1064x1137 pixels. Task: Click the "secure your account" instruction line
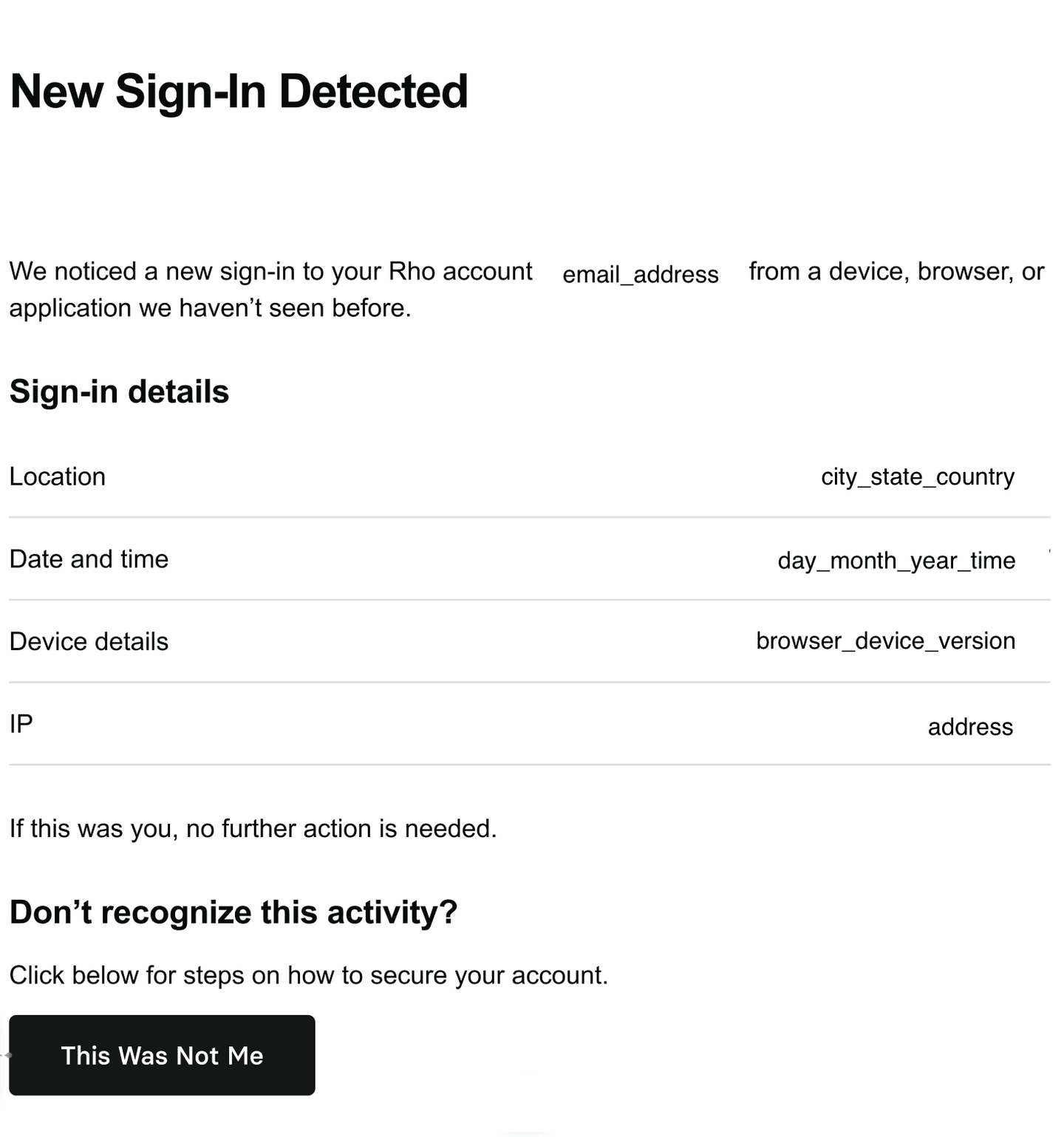click(308, 975)
